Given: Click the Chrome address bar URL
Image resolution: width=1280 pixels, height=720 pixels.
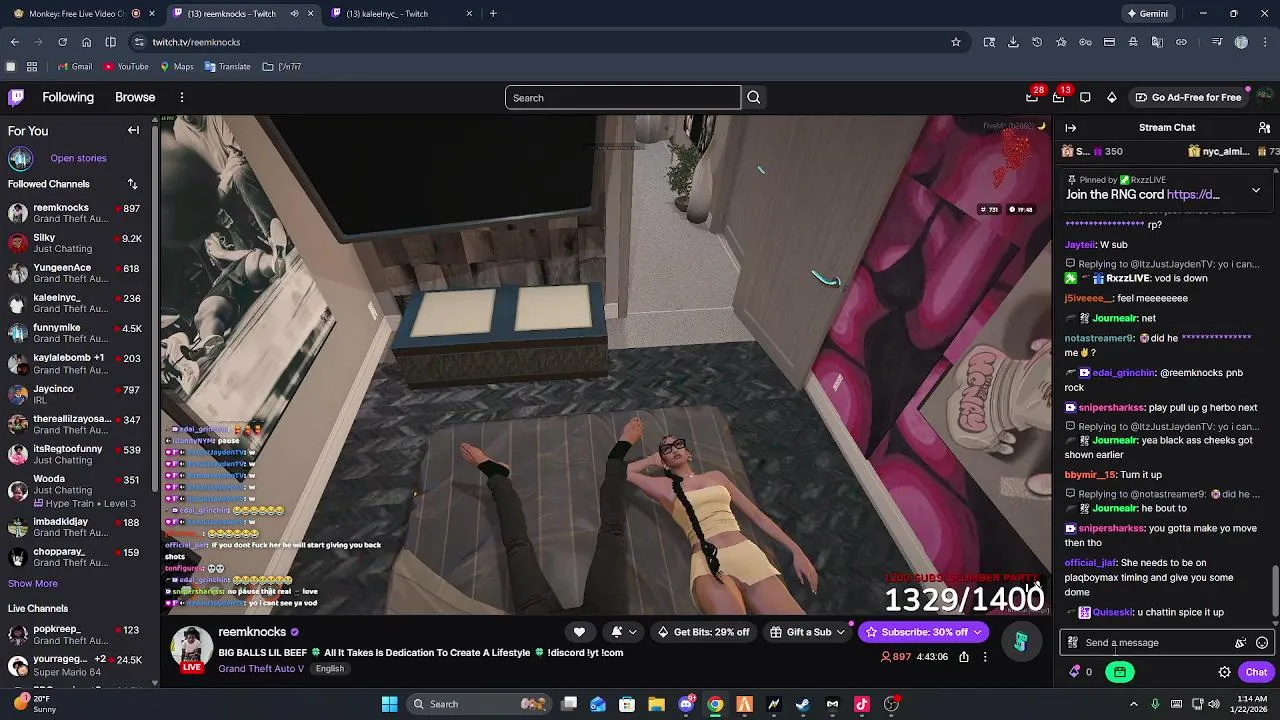Looking at the screenshot, I should (x=196, y=42).
